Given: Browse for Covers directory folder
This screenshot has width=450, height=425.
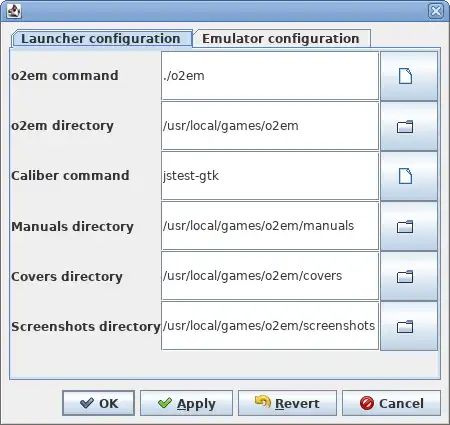Looking at the screenshot, I should click(409, 276).
